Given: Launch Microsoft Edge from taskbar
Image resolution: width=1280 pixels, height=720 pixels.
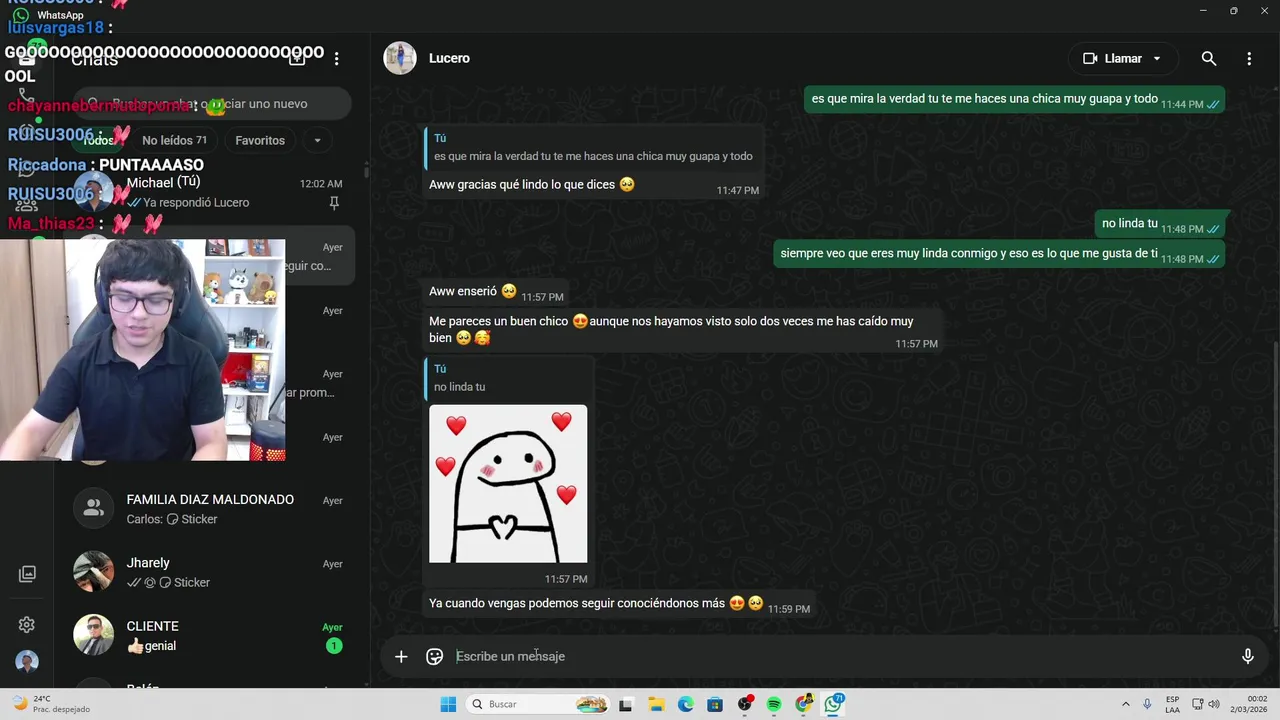Looking at the screenshot, I should [x=685, y=704].
